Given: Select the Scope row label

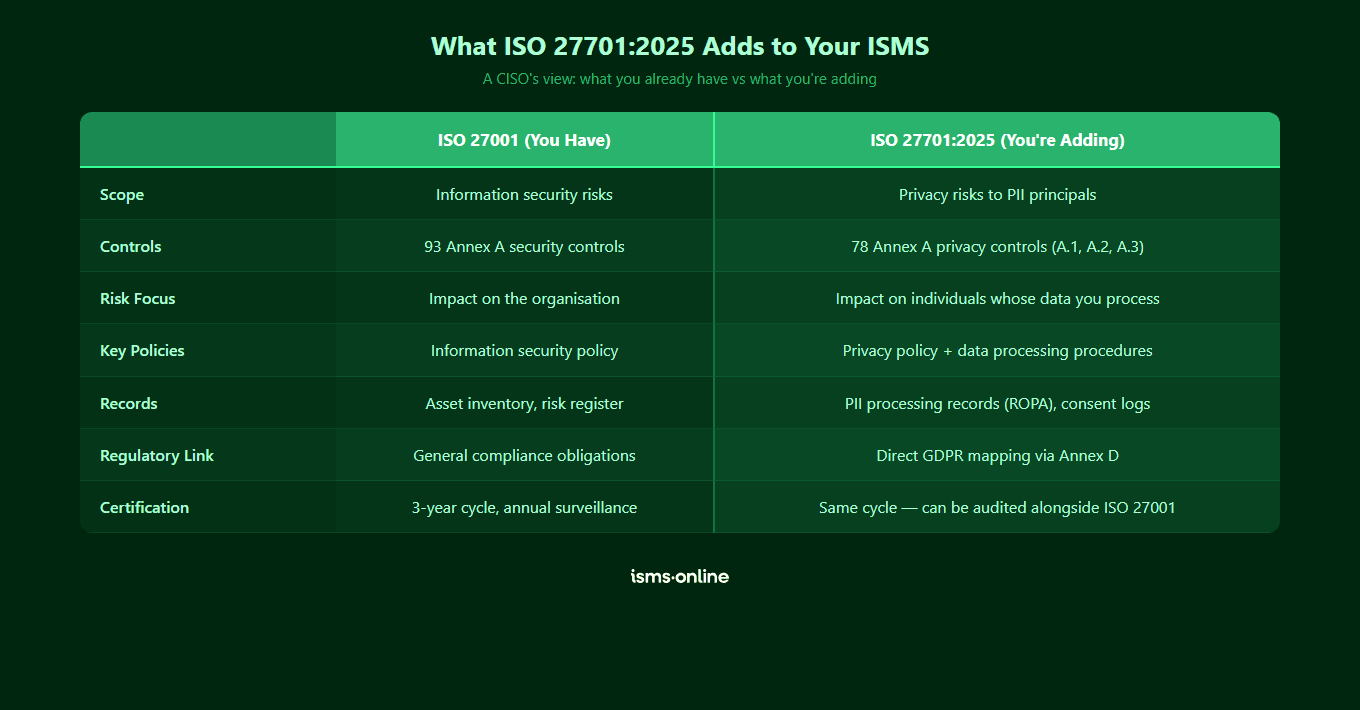Looking at the screenshot, I should point(121,194).
